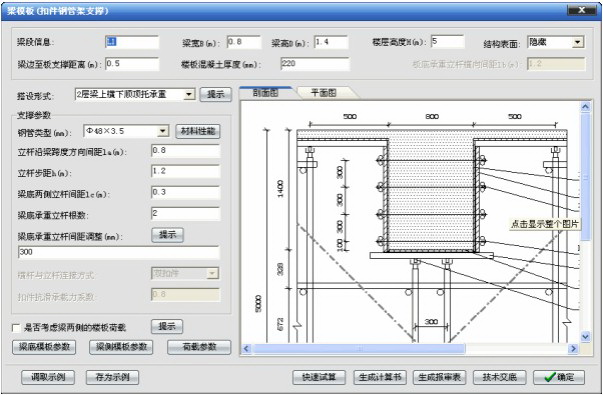Click the 梁高D input field
603x395 pixels.
point(331,42)
